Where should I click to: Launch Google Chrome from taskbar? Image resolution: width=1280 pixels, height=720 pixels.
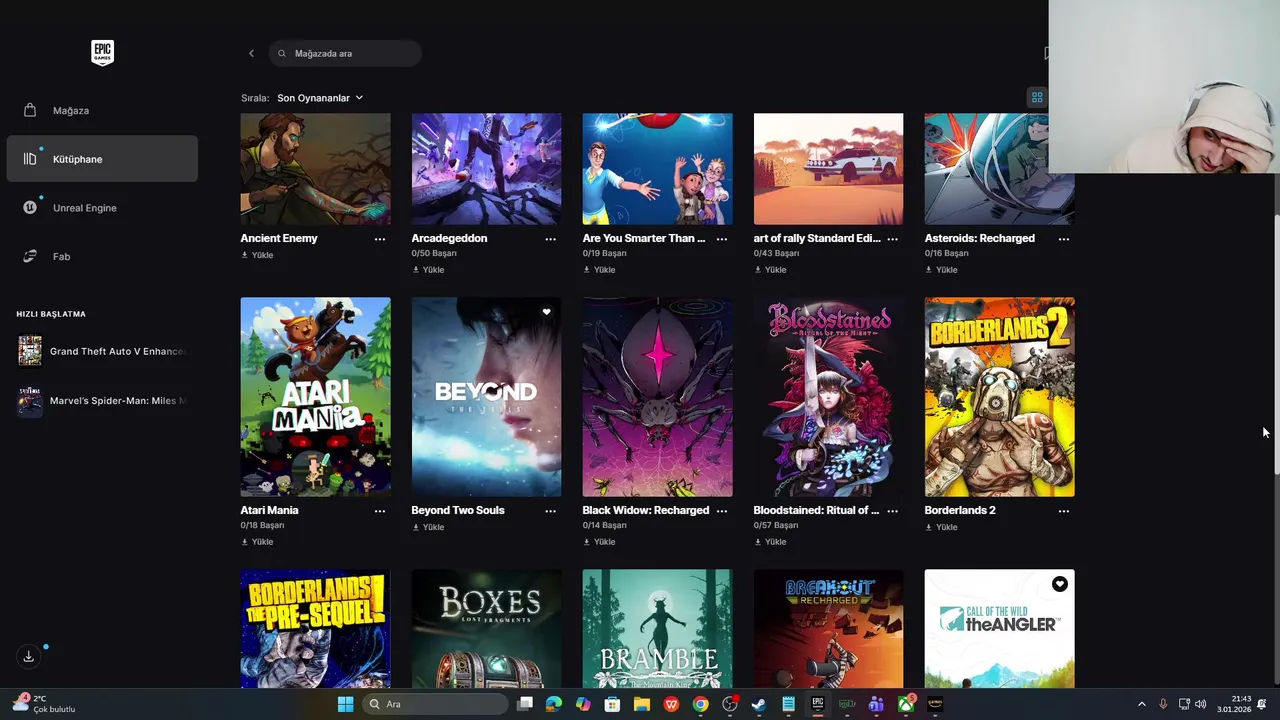click(x=701, y=704)
